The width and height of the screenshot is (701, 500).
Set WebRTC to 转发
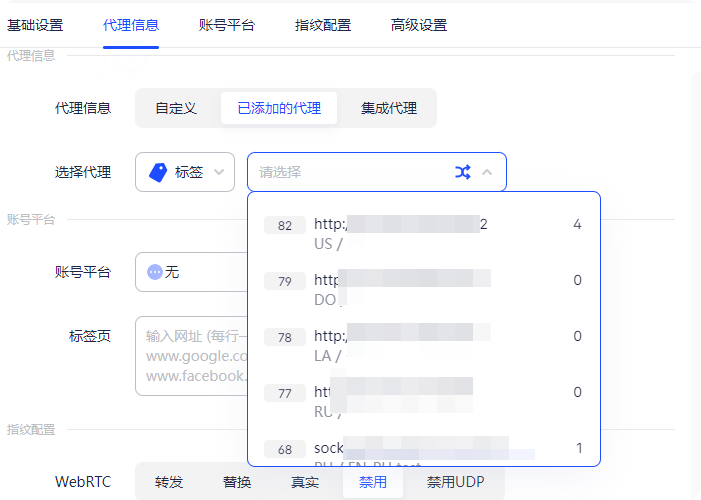coord(169,482)
